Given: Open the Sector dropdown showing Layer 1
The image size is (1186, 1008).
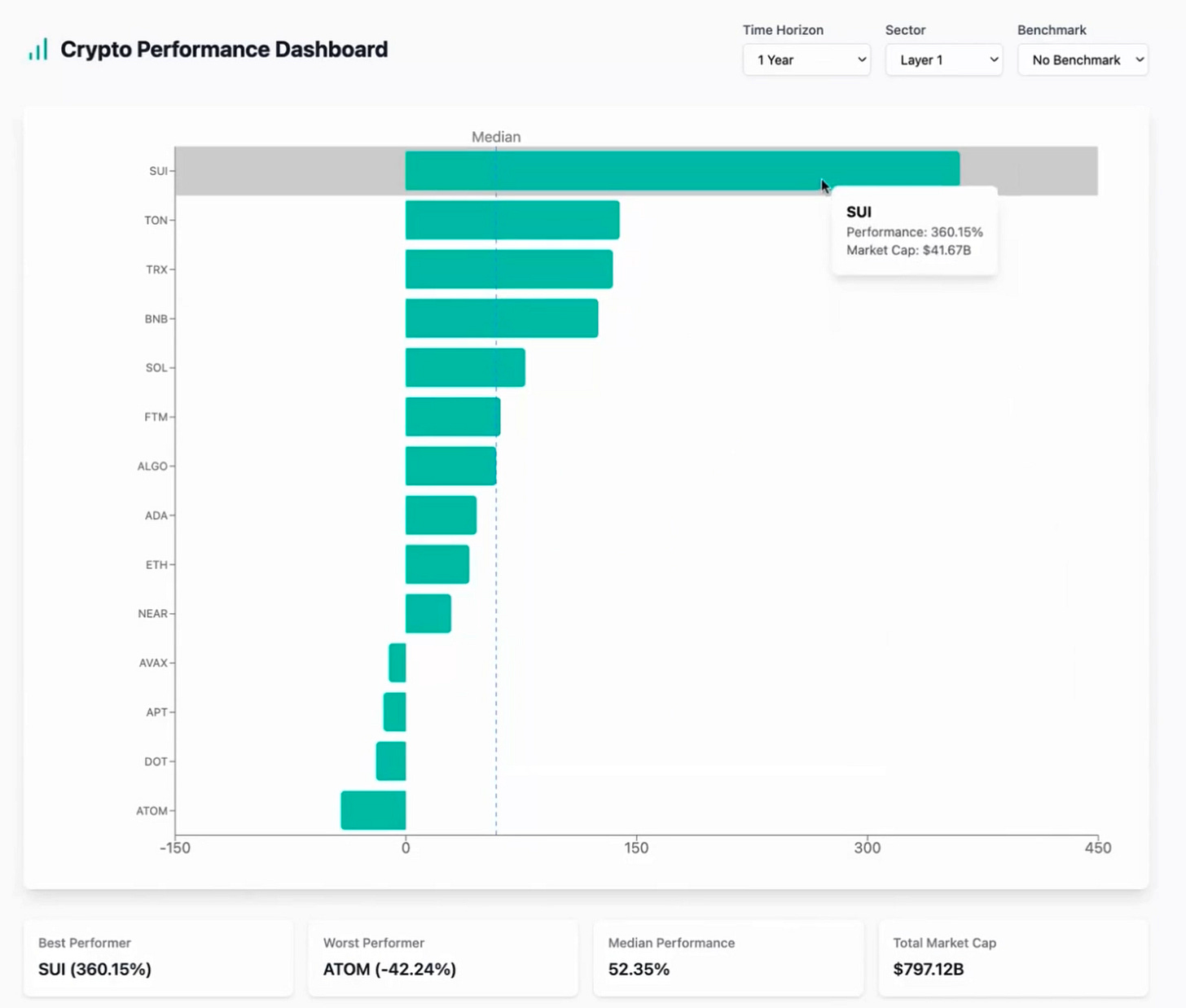Looking at the screenshot, I should pyautogui.click(x=944, y=60).
